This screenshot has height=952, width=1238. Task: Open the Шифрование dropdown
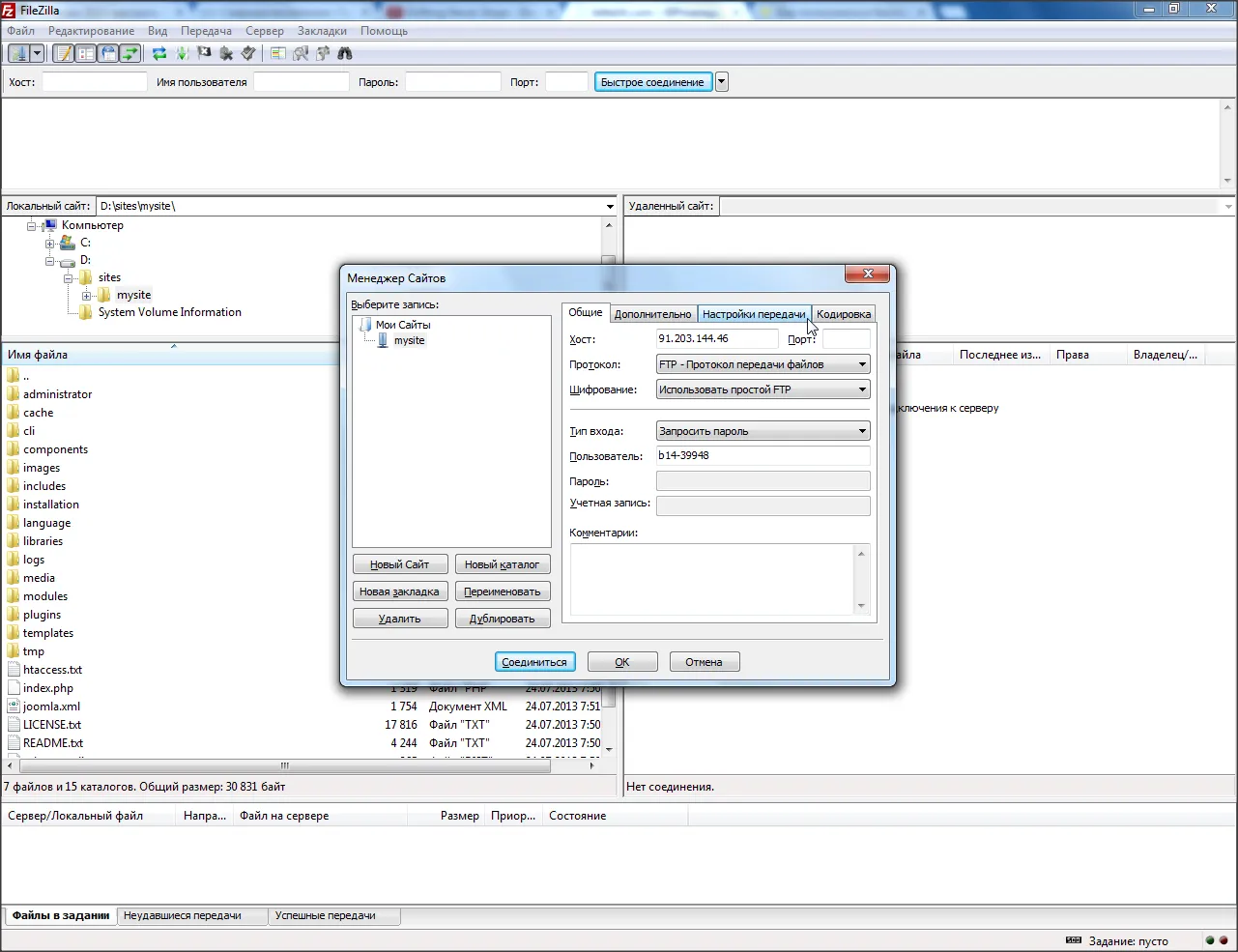coord(763,389)
